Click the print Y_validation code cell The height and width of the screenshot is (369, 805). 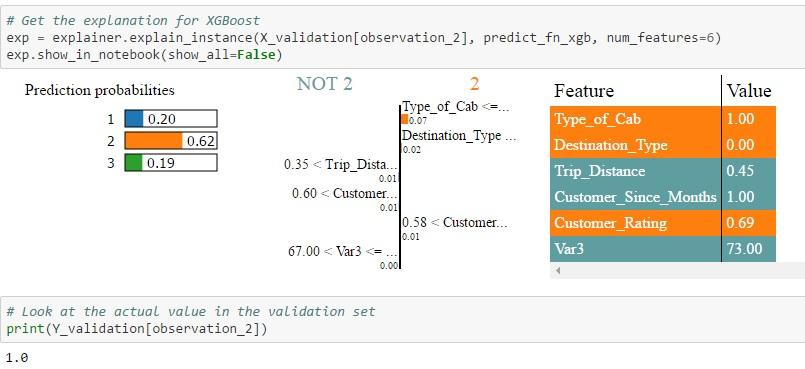coord(402,320)
